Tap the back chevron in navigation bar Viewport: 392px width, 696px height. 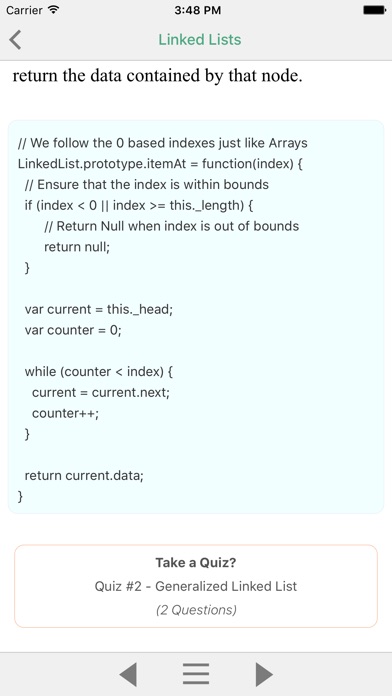point(15,40)
